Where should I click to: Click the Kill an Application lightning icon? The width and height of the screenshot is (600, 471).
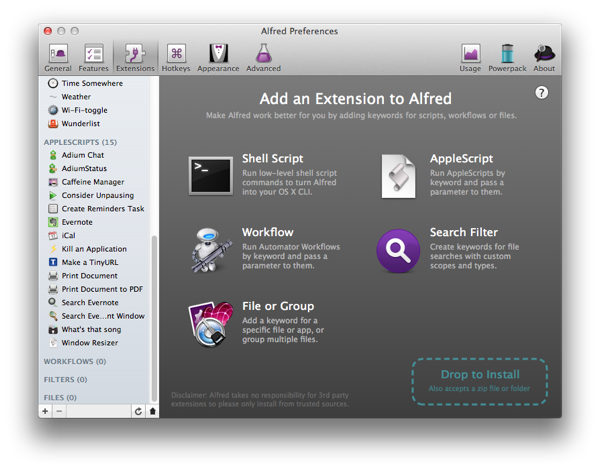[x=53, y=249]
